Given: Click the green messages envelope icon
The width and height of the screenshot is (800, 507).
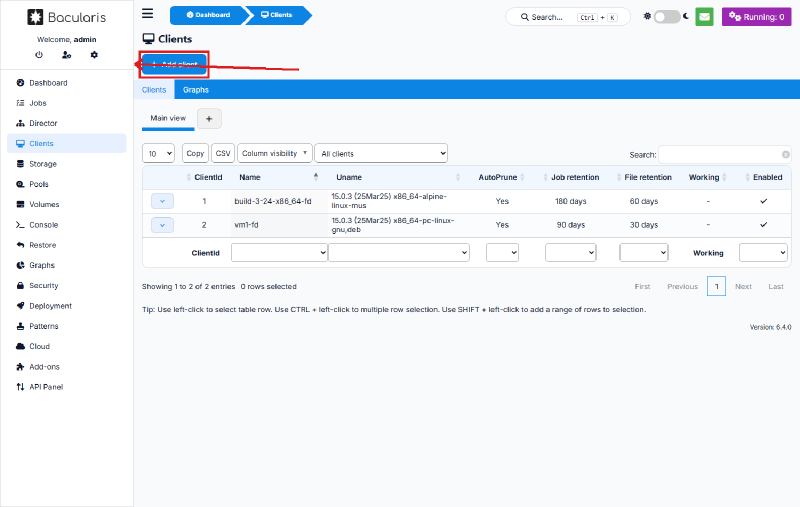Looking at the screenshot, I should [x=704, y=17].
